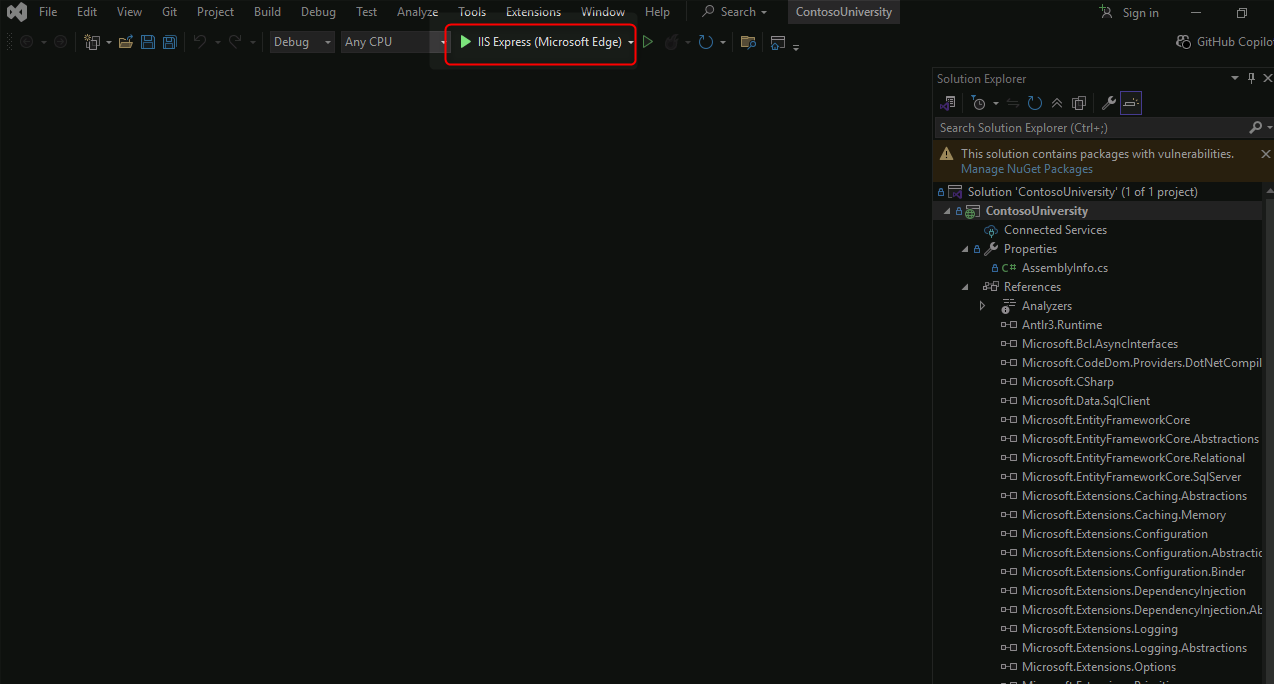The width and height of the screenshot is (1274, 684).
Task: Expand the Analyzers node
Action: 983,306
